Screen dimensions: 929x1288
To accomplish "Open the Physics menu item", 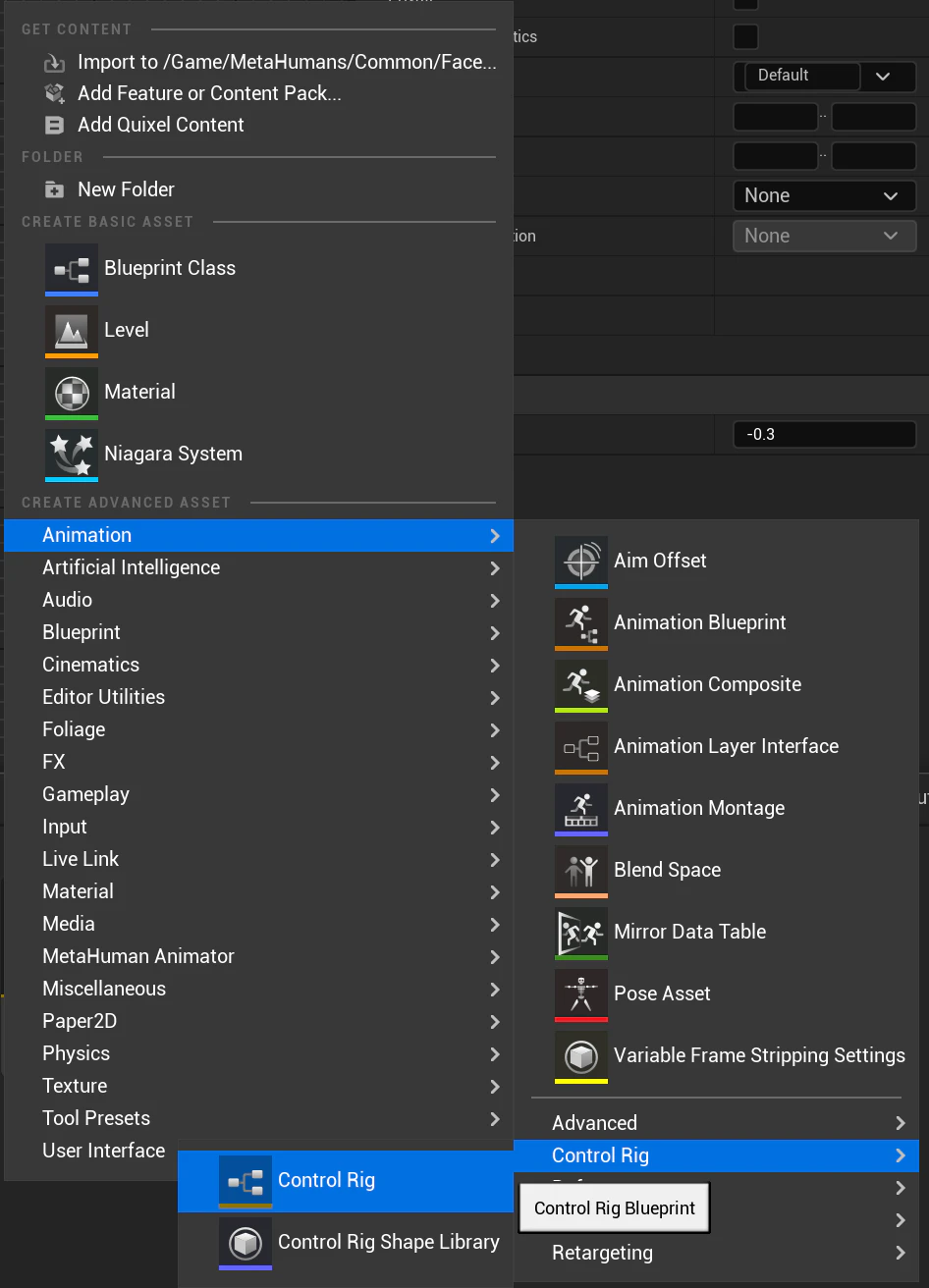I will 259,1054.
